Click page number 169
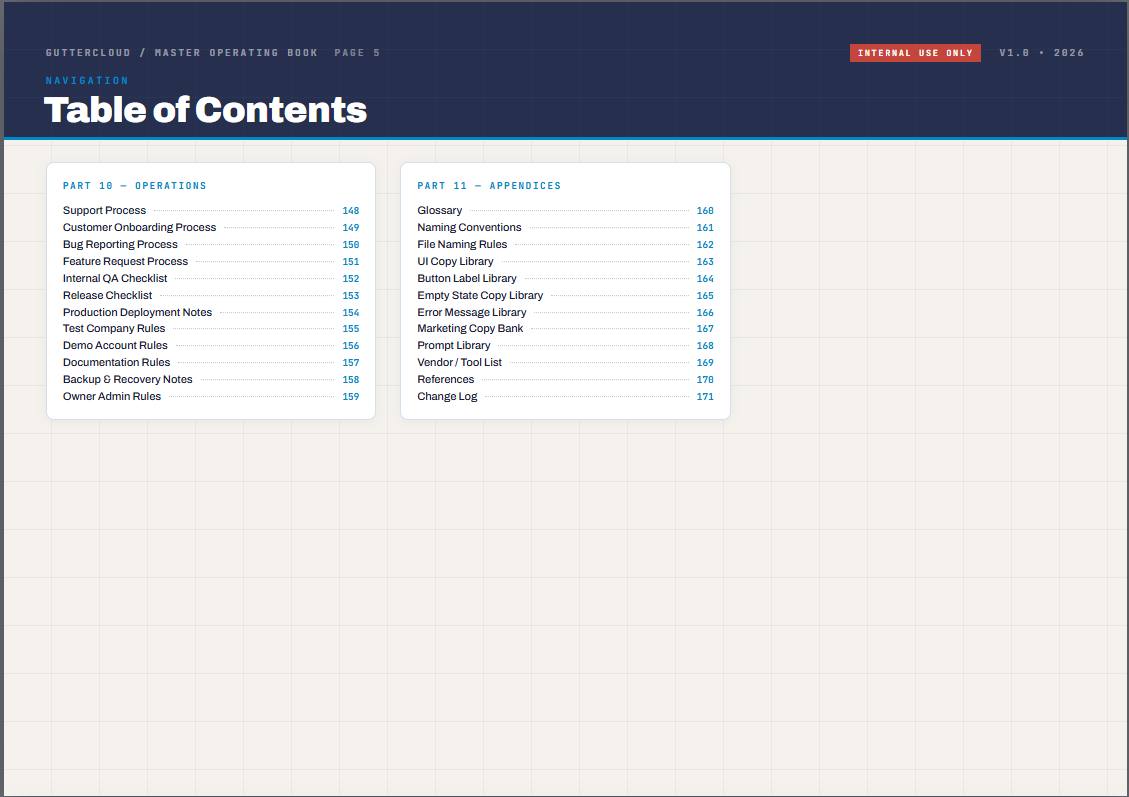 (x=705, y=363)
